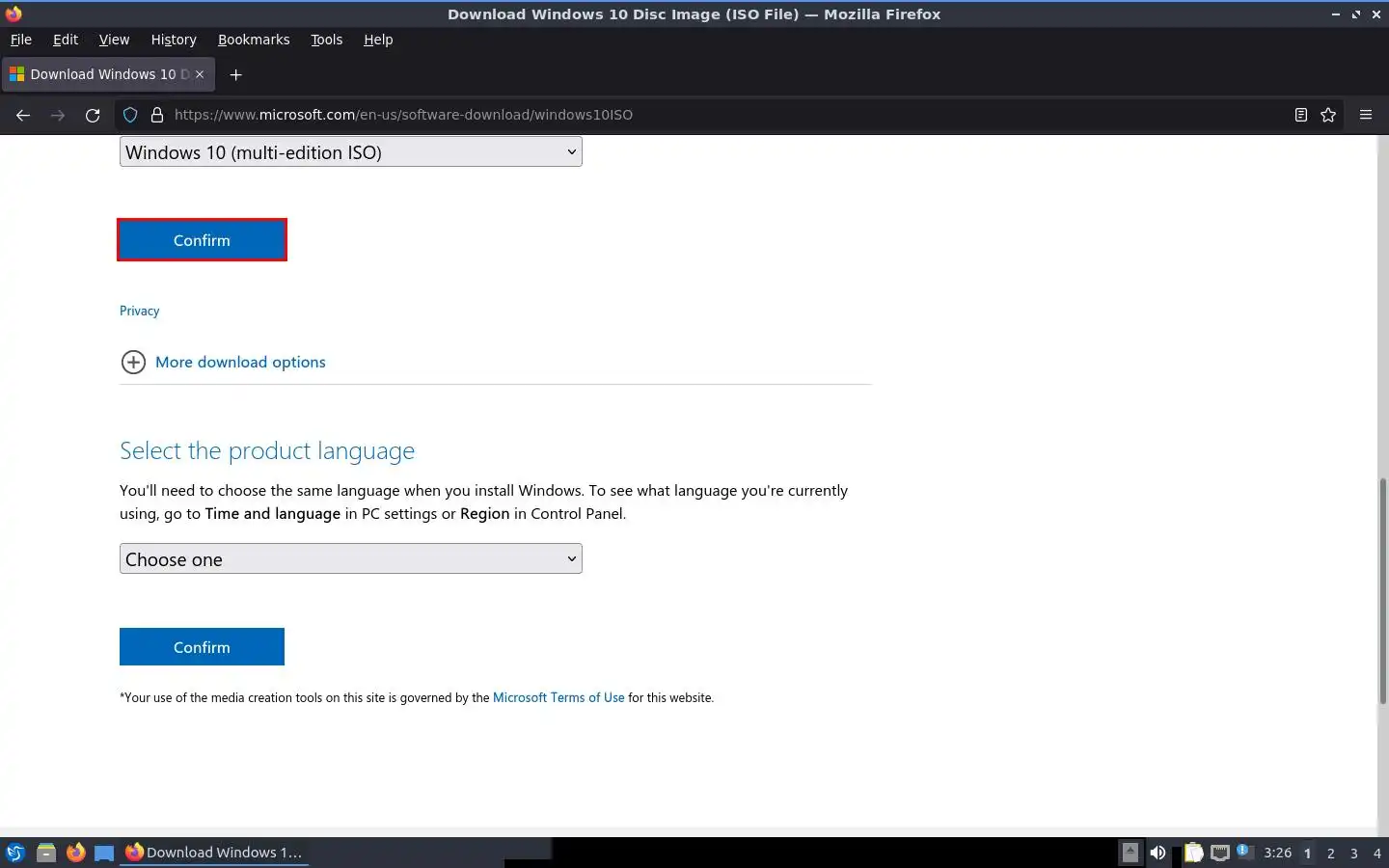Reload the current page
This screenshot has height=868, width=1389.
(x=93, y=115)
